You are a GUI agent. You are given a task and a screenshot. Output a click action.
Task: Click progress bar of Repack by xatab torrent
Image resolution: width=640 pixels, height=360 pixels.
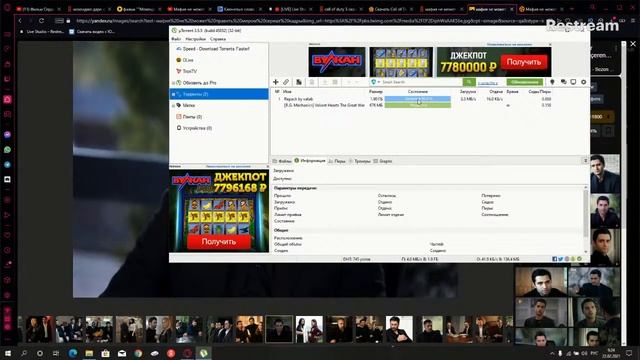click(x=418, y=99)
